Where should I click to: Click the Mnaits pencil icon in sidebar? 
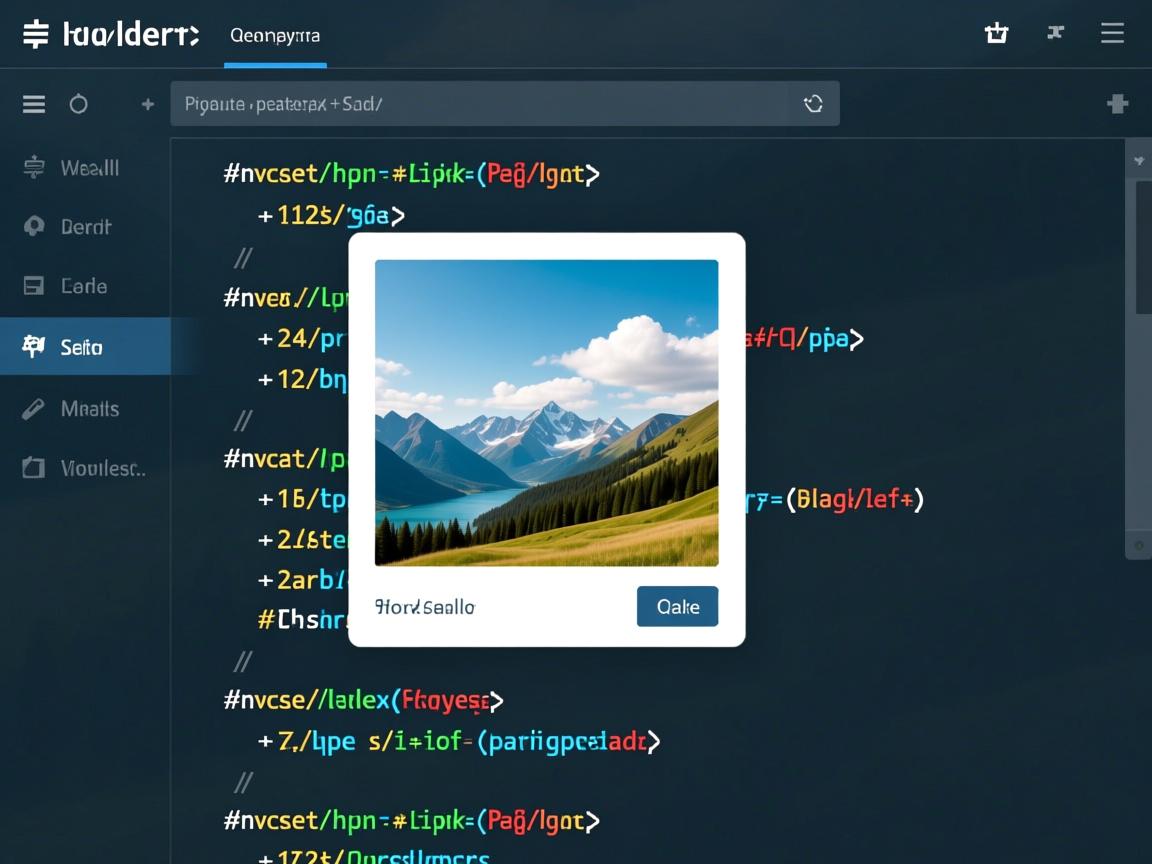click(34, 409)
